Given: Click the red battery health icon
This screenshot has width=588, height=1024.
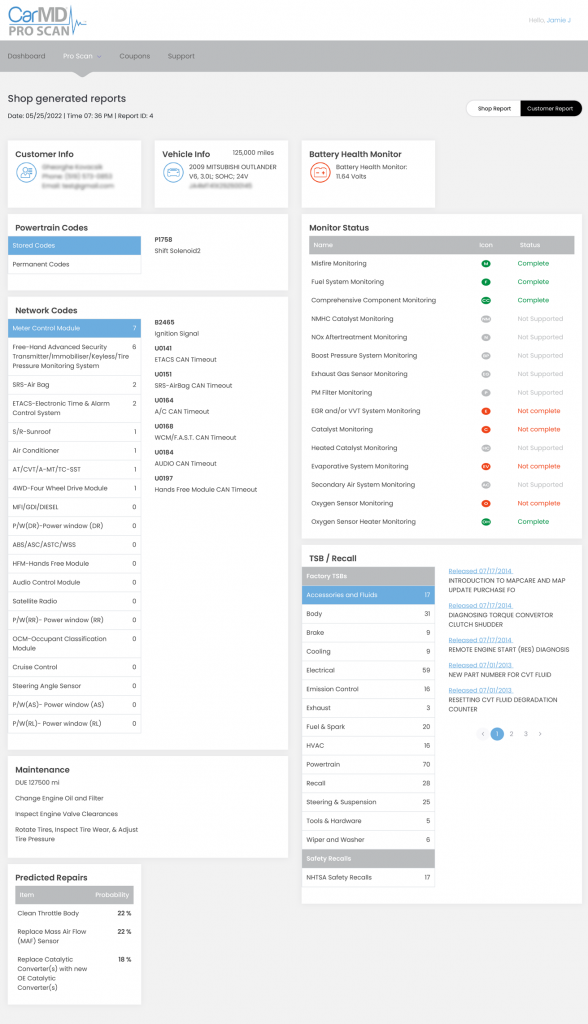Looking at the screenshot, I should (320, 173).
